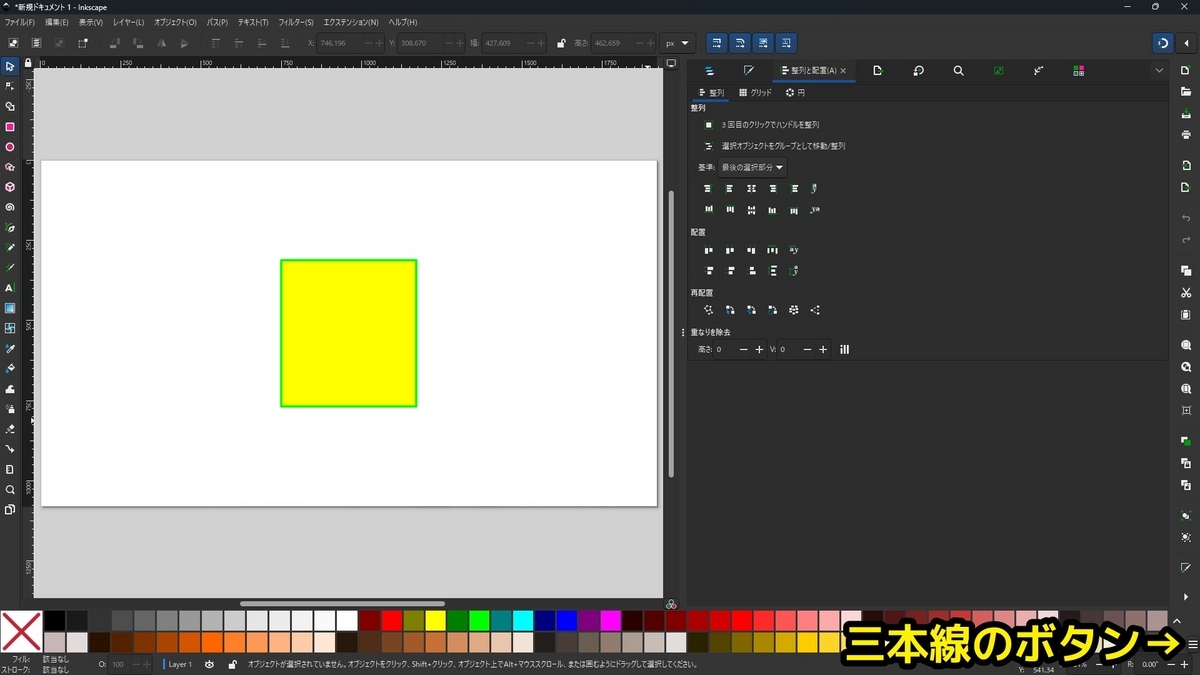Toggle Layer 1 visibility eye

209,664
